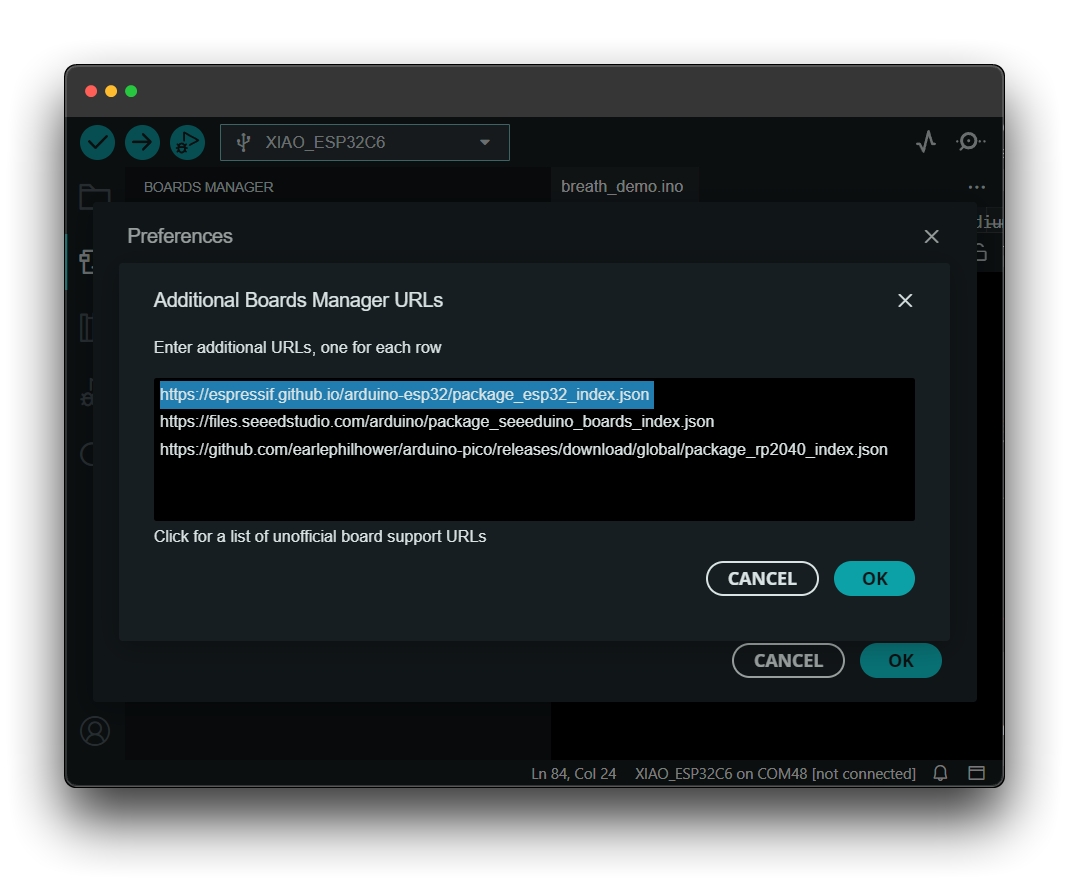Open the Sketchbook folder sidebar icon

point(95,197)
